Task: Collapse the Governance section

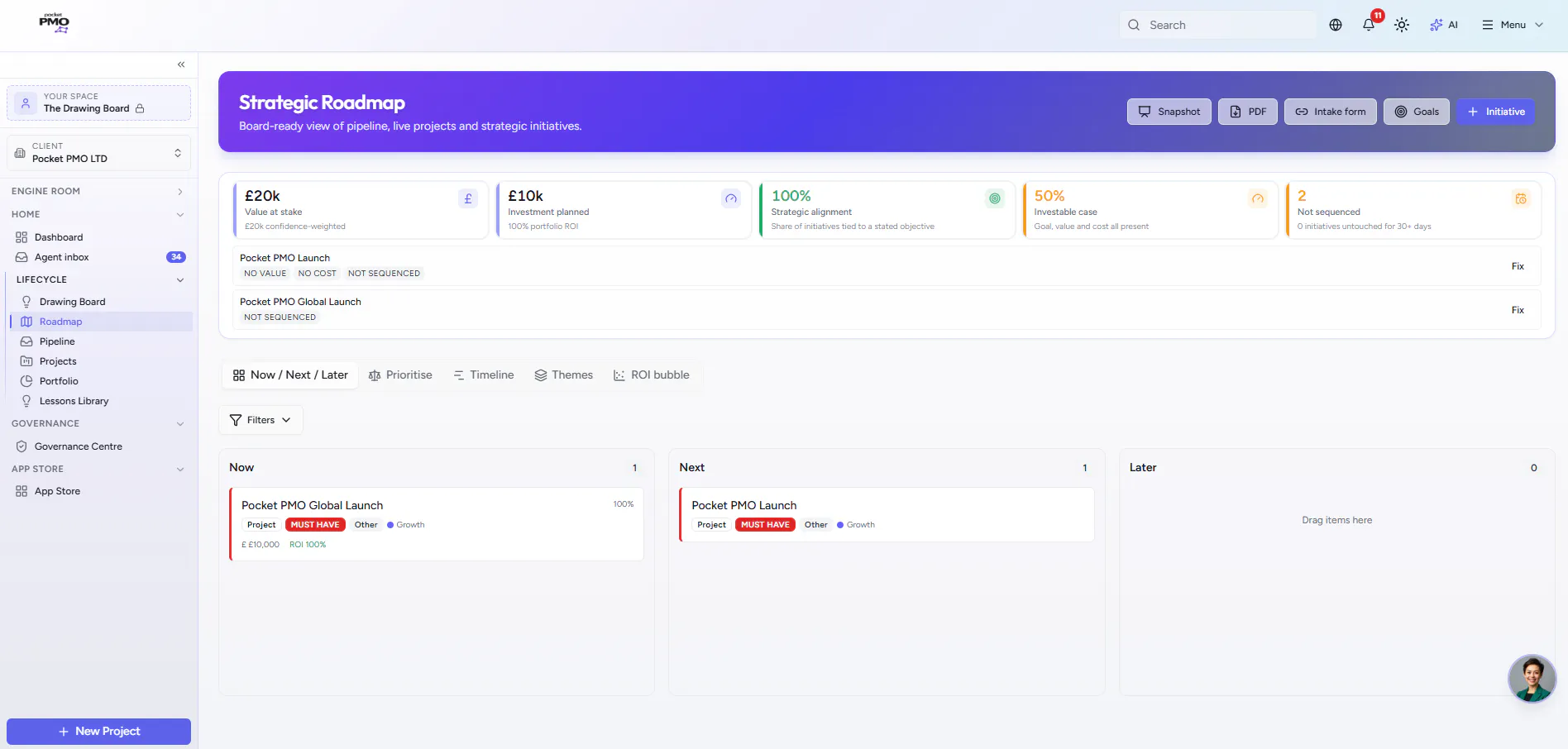Action: point(98,423)
